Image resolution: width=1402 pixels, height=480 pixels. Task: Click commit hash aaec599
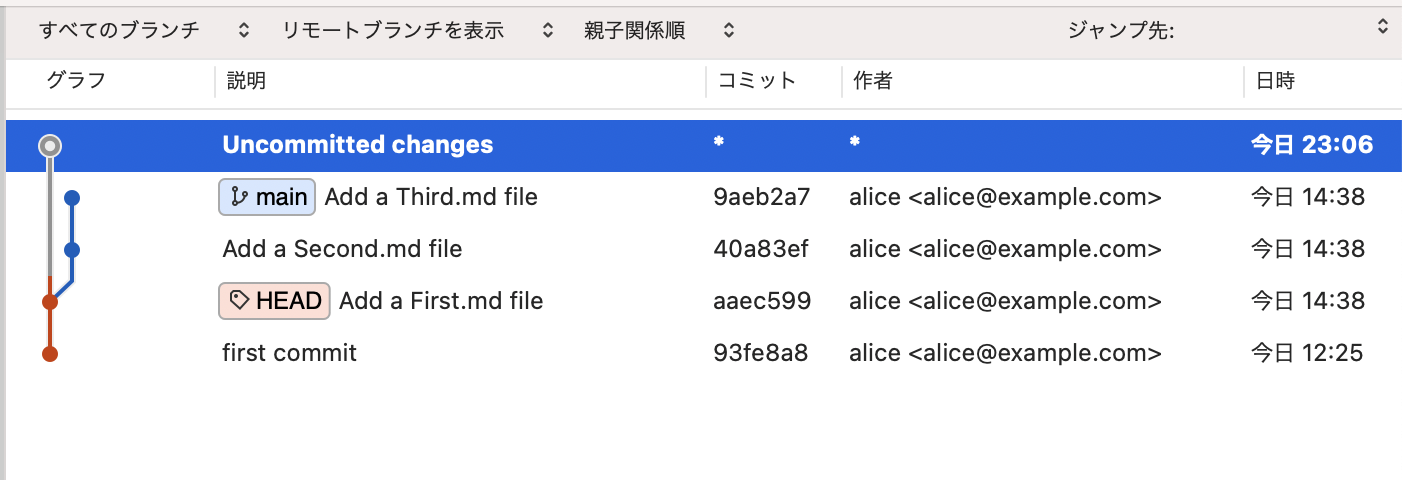click(762, 300)
